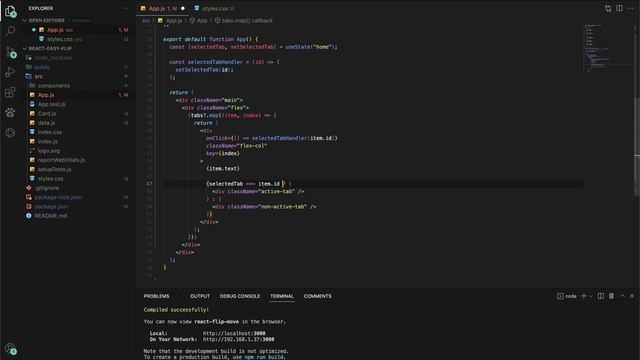Screen dimensions: 640x360
Task: Open the new terminal launch profile dropdown arrow
Action: point(591,296)
